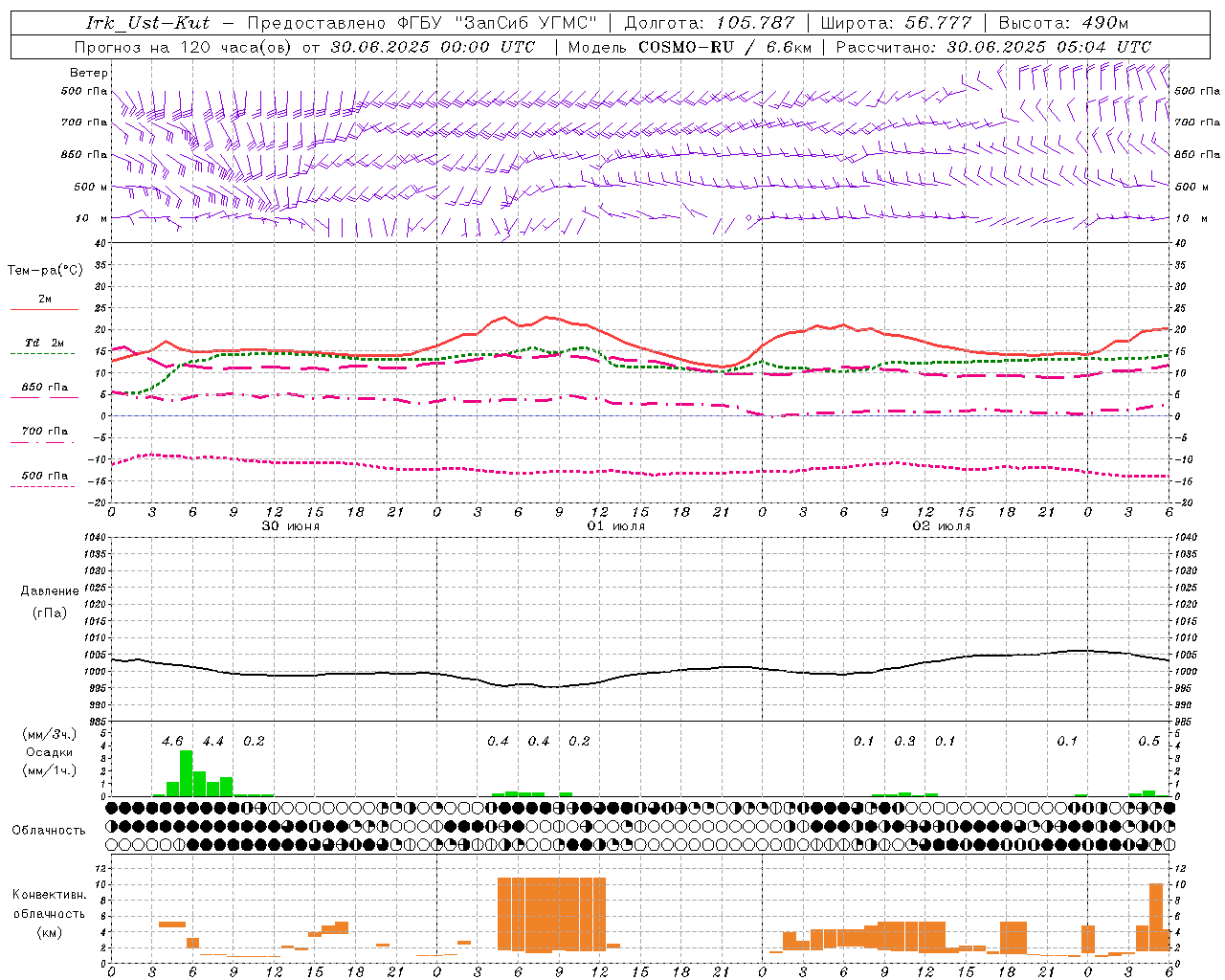Click the (мм/3ч.) unit label

click(49, 735)
